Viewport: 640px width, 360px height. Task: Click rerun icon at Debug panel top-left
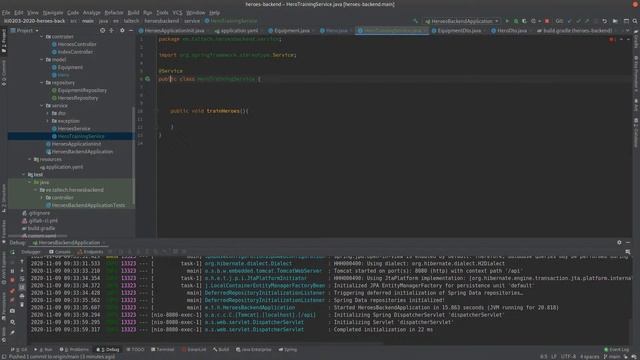pyautogui.click(x=12, y=252)
